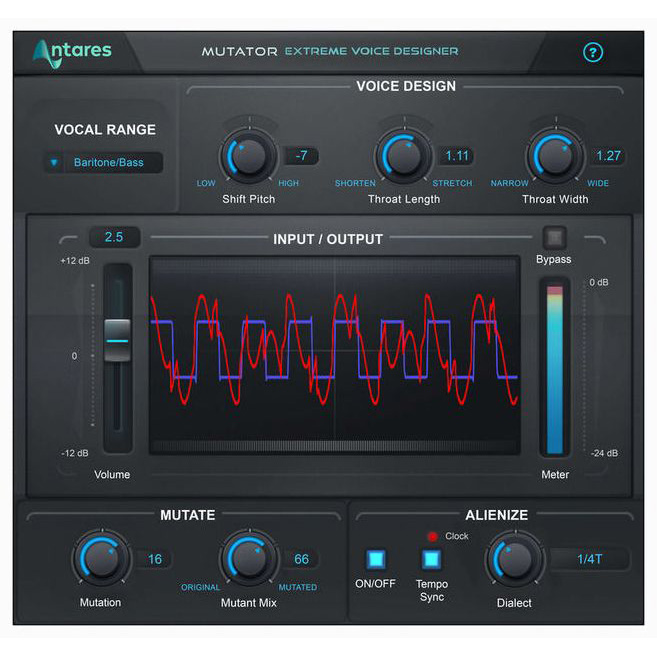
Task: Click the Shift Pitch value -7
Action: click(302, 156)
